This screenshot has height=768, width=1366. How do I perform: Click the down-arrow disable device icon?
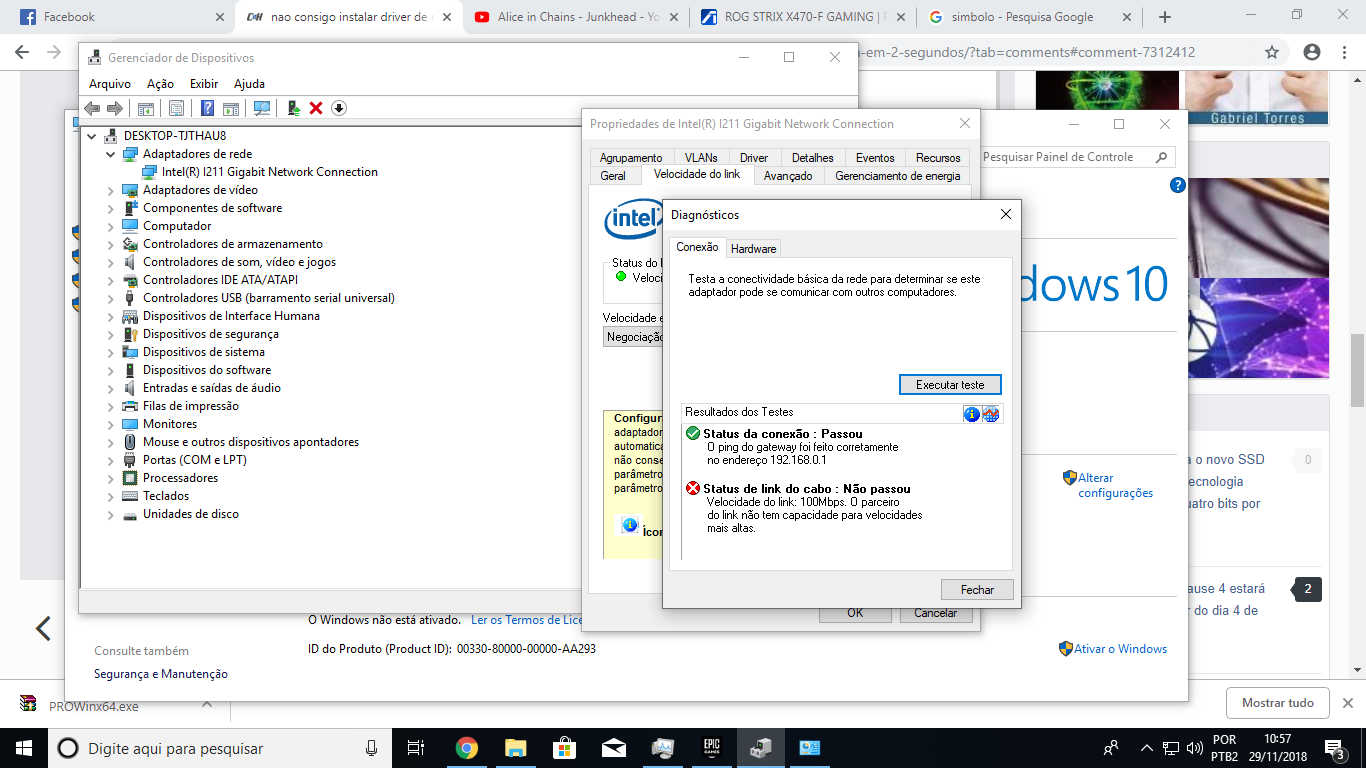tap(339, 108)
